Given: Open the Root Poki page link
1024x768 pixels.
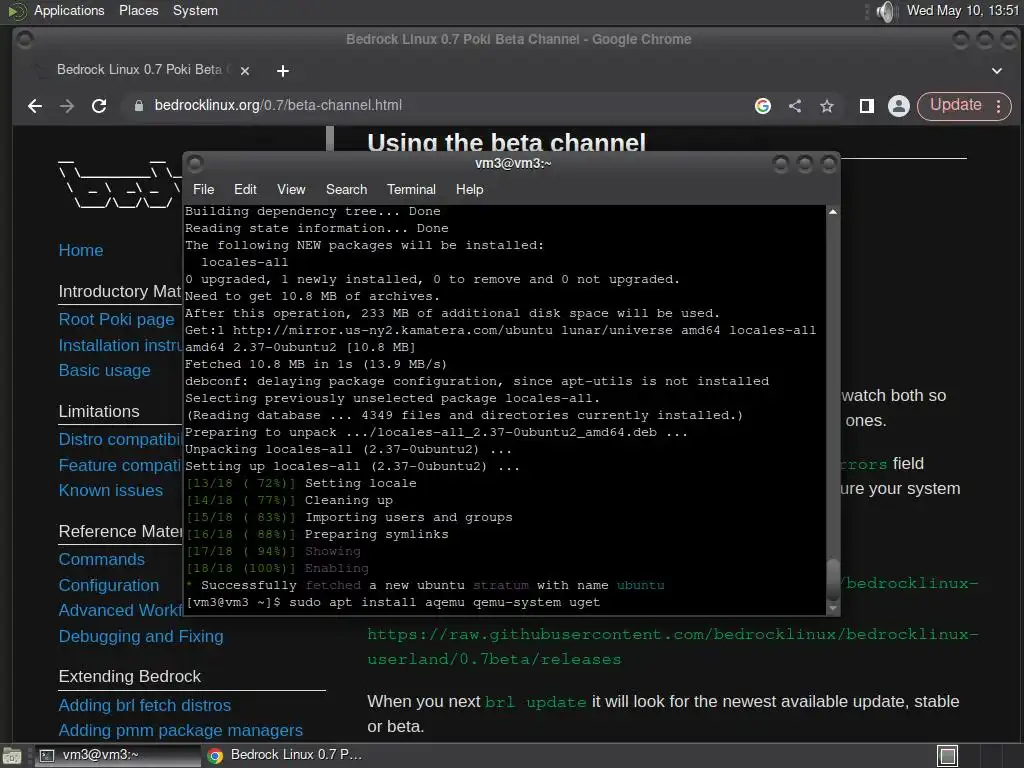Looking at the screenshot, I should 116,319.
